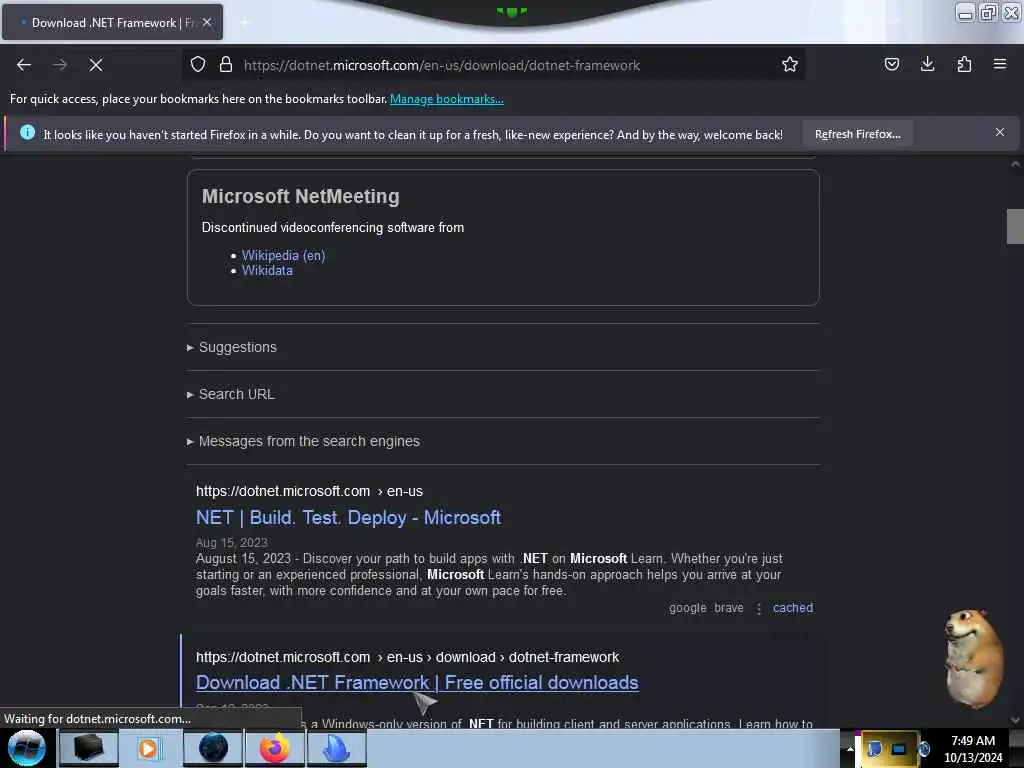This screenshot has height=768, width=1024.
Task: Click the site security padlock
Action: tap(226, 64)
